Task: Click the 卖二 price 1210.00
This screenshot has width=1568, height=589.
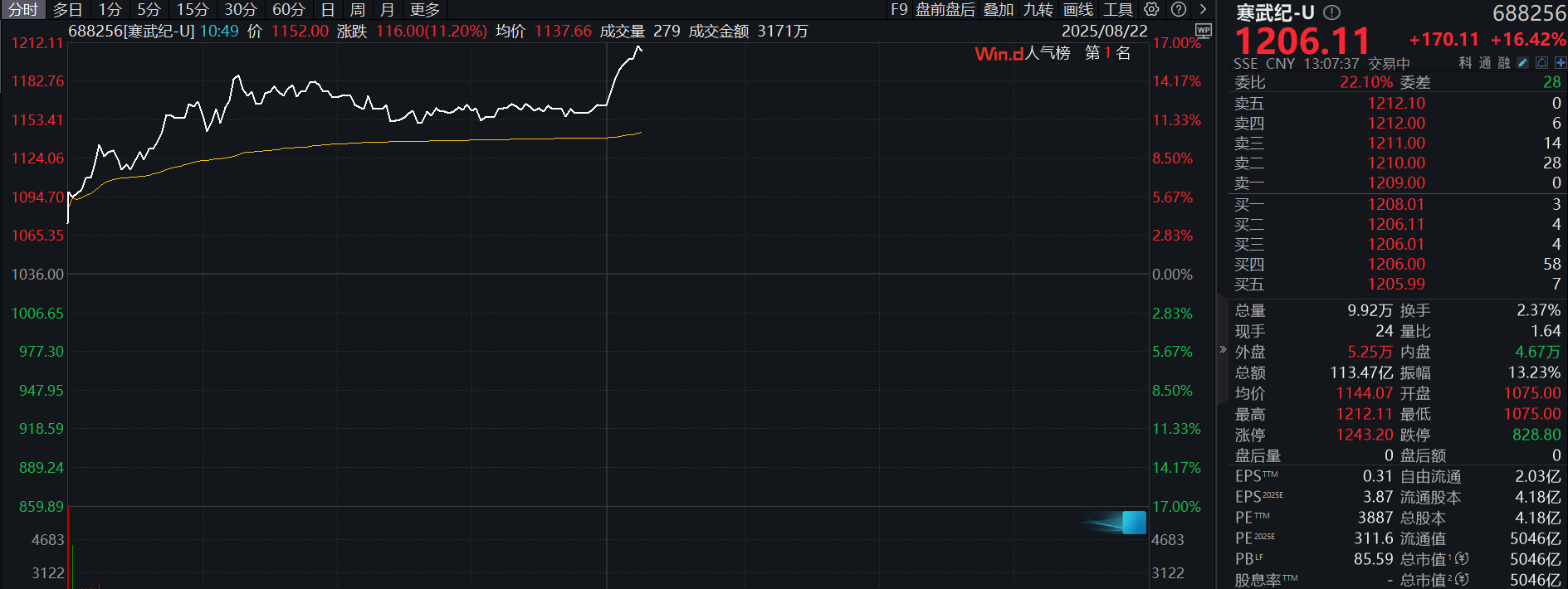Action: click(1396, 163)
